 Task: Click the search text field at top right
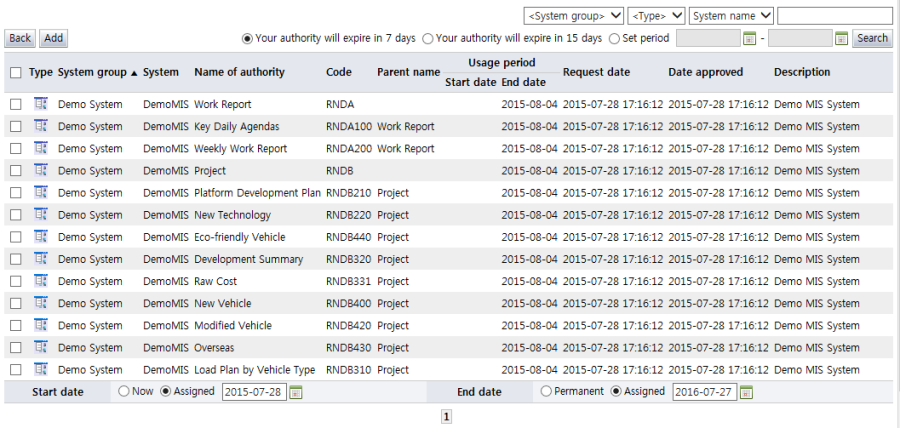point(834,16)
